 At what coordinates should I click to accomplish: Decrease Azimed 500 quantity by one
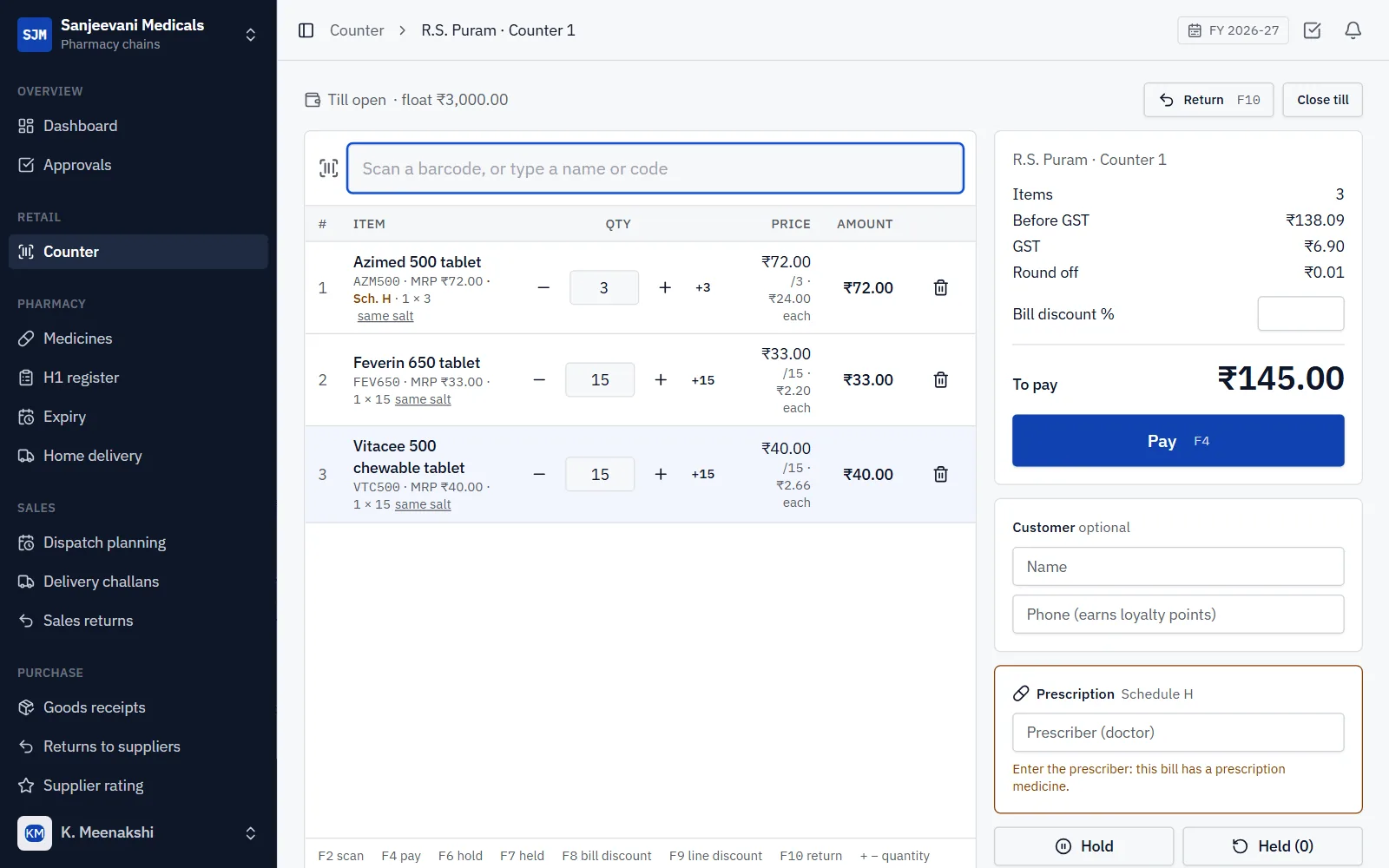tap(543, 287)
